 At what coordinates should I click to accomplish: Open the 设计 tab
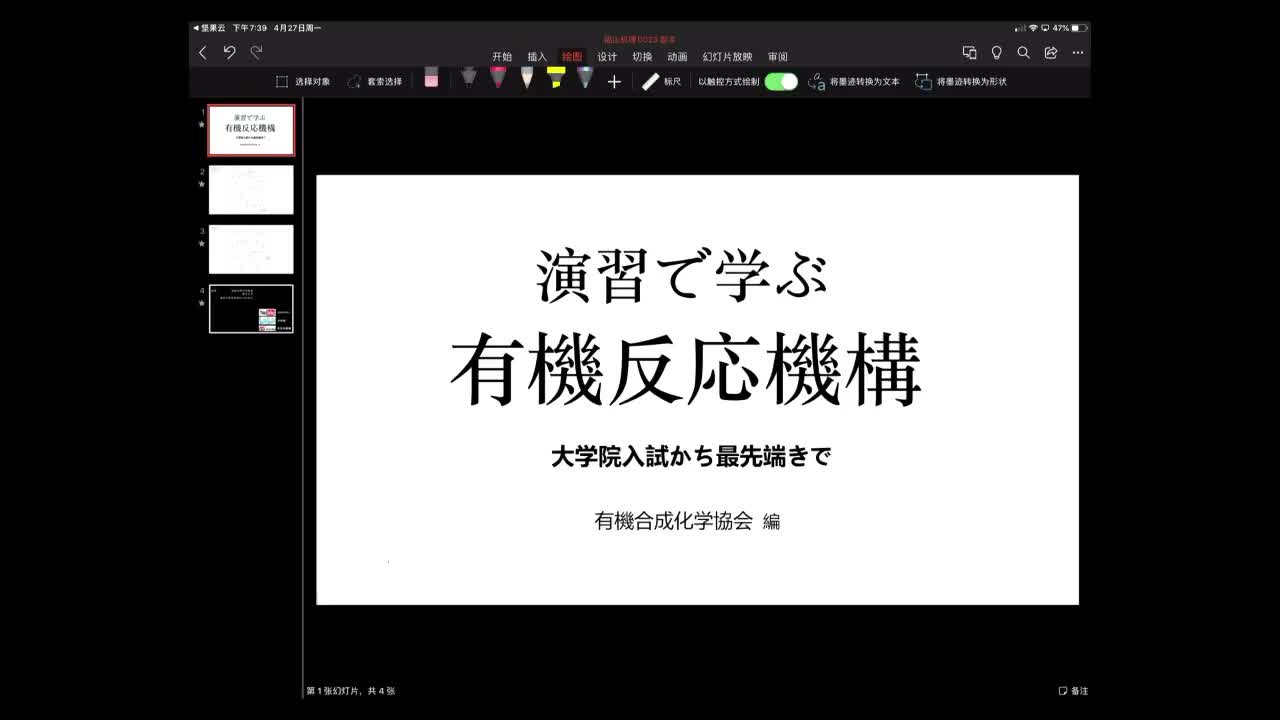tap(607, 57)
